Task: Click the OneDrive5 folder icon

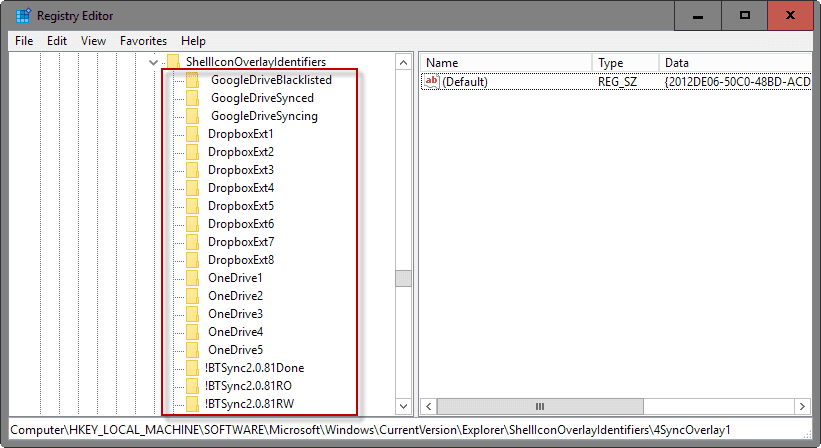Action: 192,350
